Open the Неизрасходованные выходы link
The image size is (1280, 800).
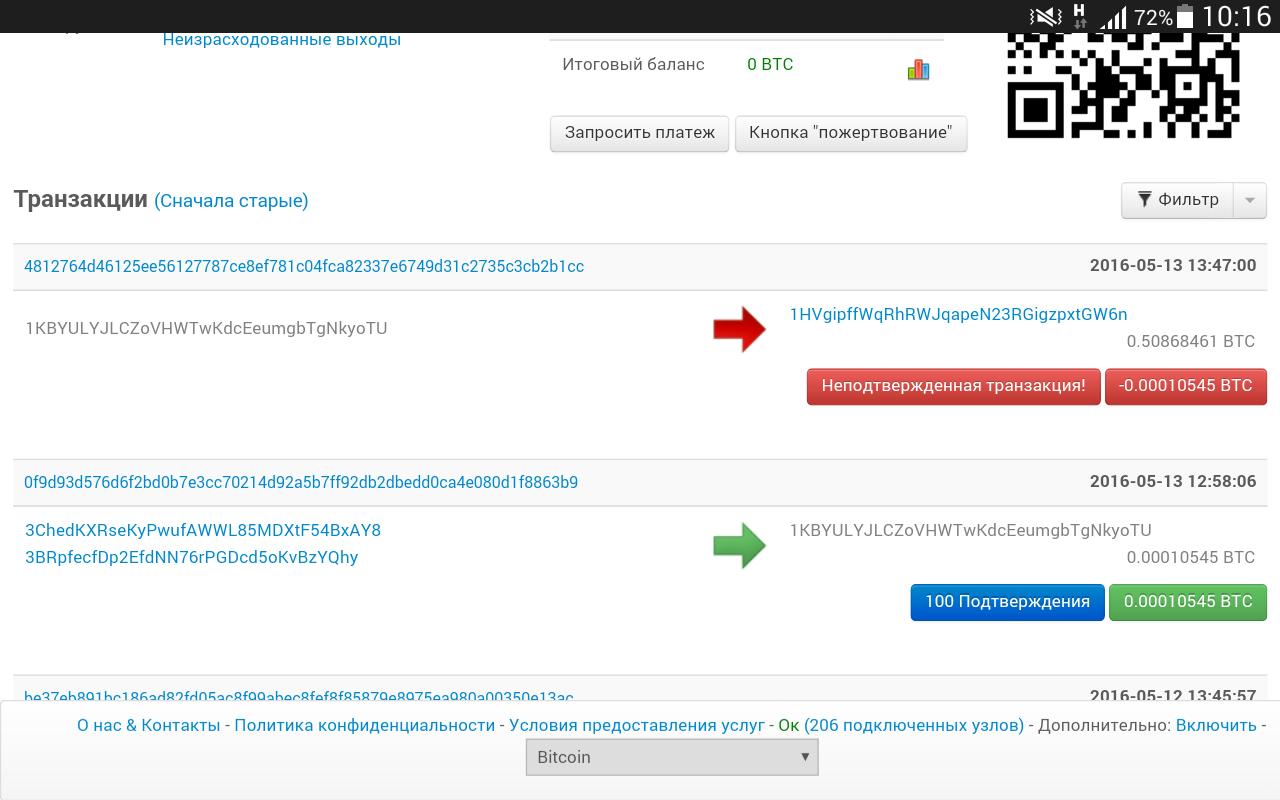click(x=281, y=40)
